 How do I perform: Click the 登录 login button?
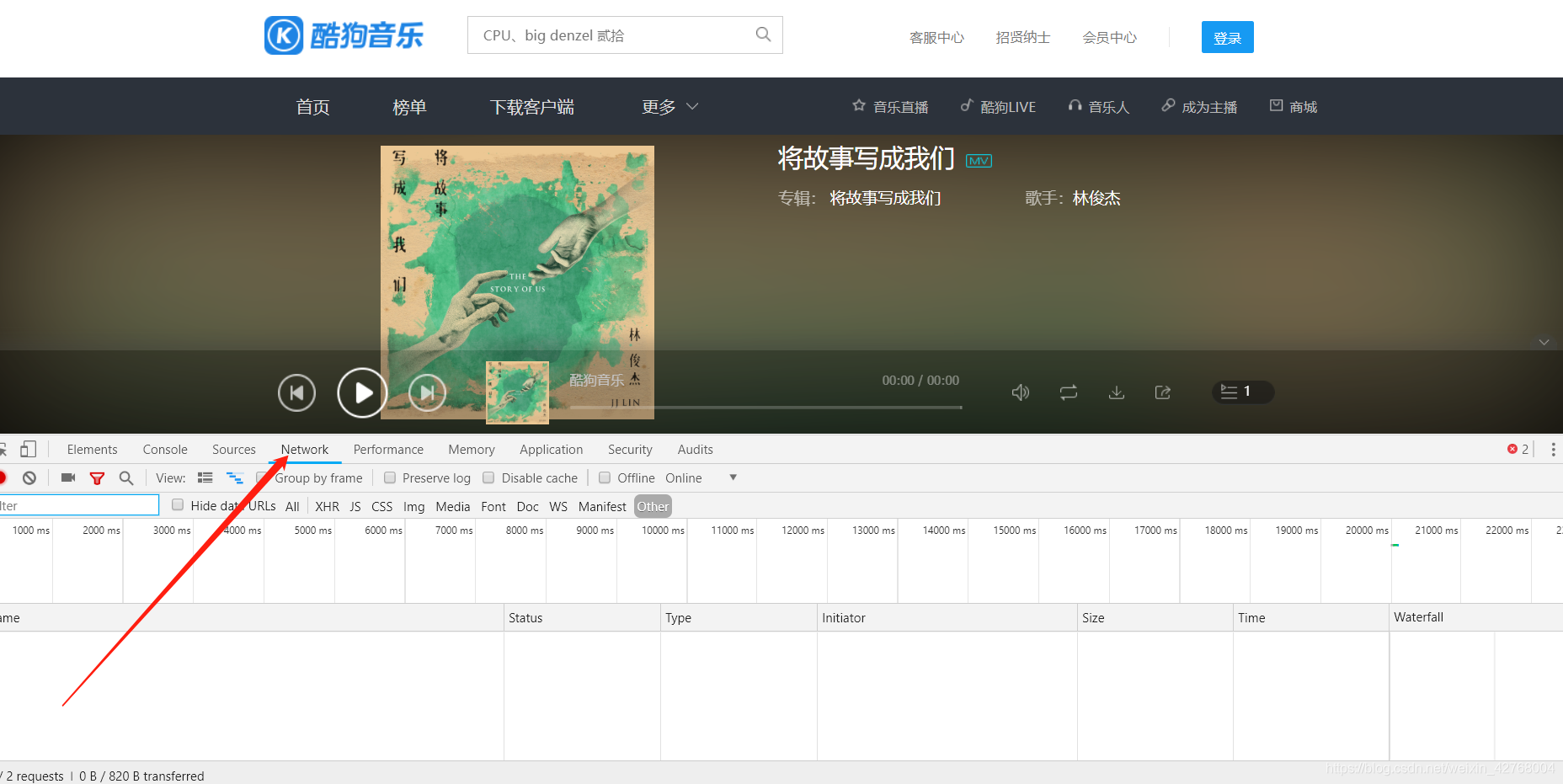1227,37
